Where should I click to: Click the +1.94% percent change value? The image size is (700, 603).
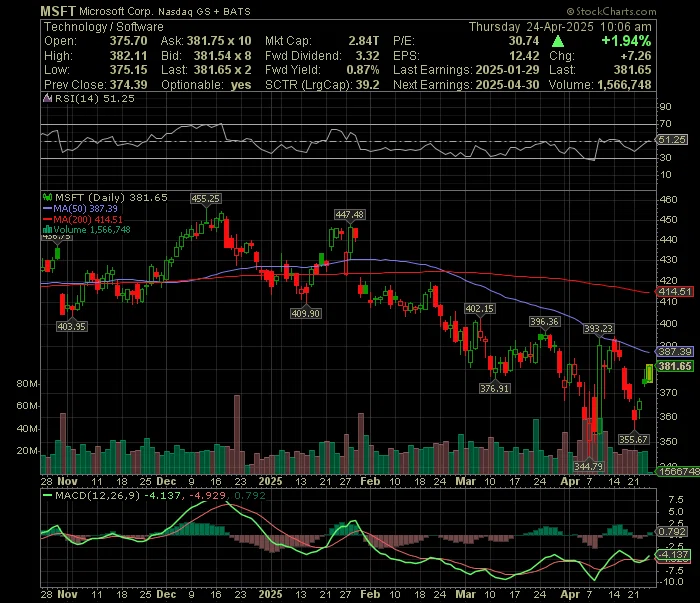626,41
